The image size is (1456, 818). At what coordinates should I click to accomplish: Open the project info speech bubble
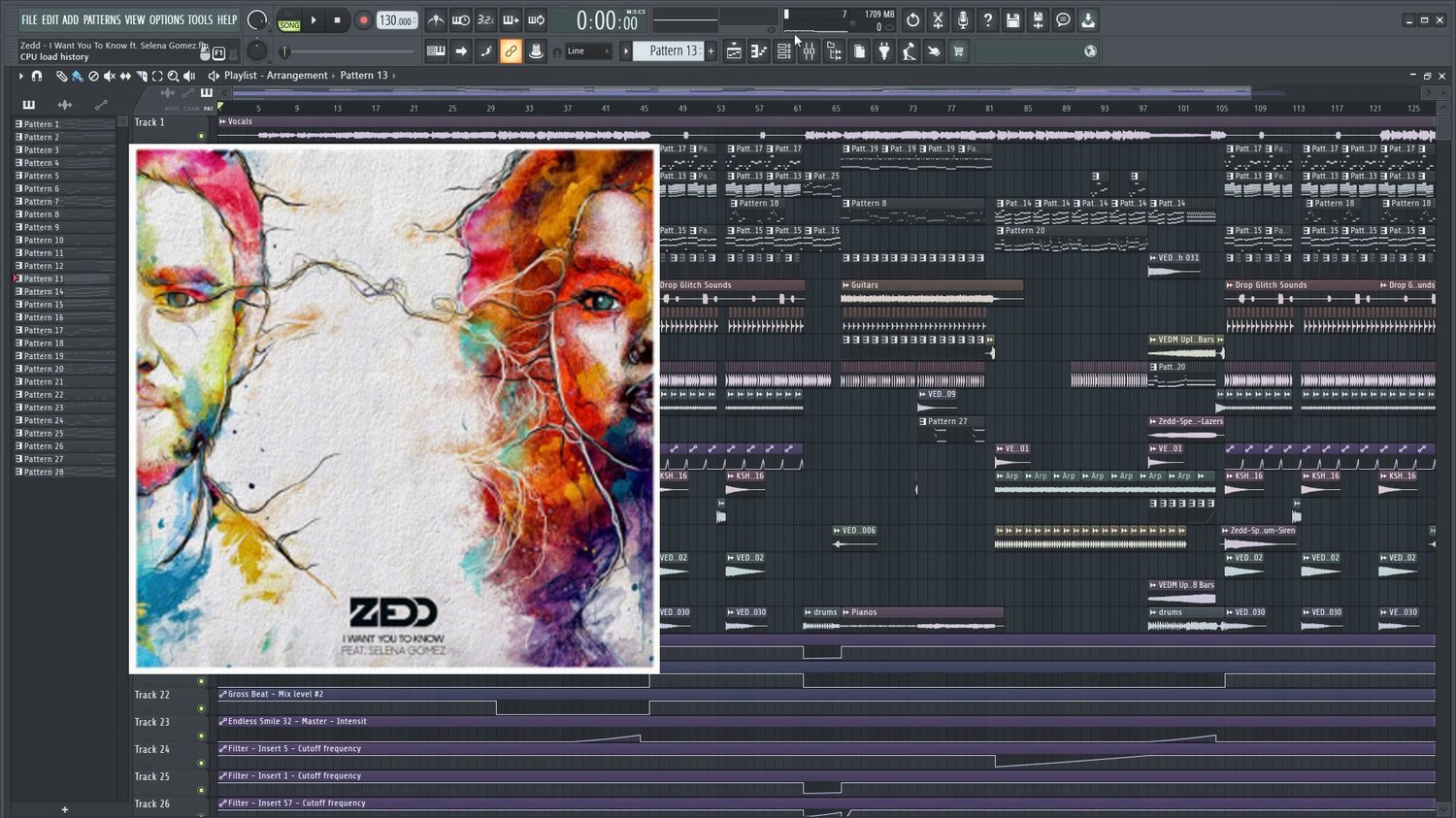click(x=1063, y=19)
